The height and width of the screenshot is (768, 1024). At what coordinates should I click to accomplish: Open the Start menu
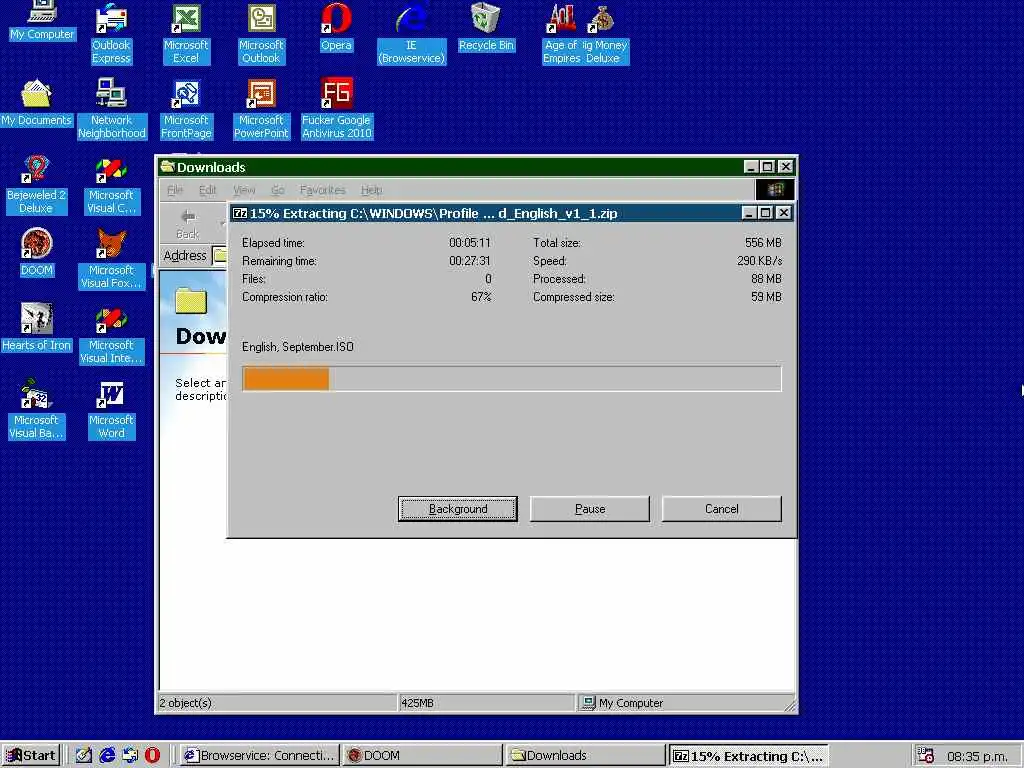click(30, 756)
